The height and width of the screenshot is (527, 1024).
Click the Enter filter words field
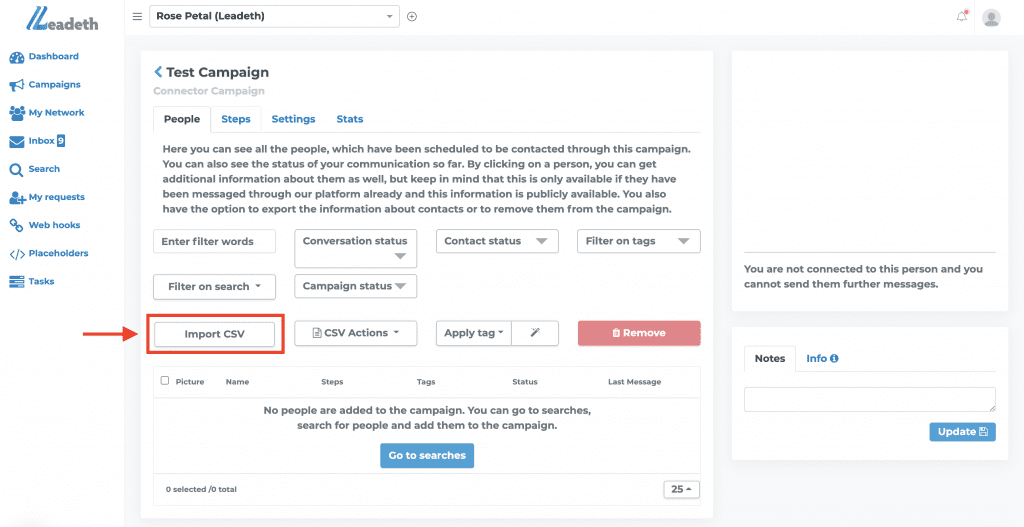[214, 241]
